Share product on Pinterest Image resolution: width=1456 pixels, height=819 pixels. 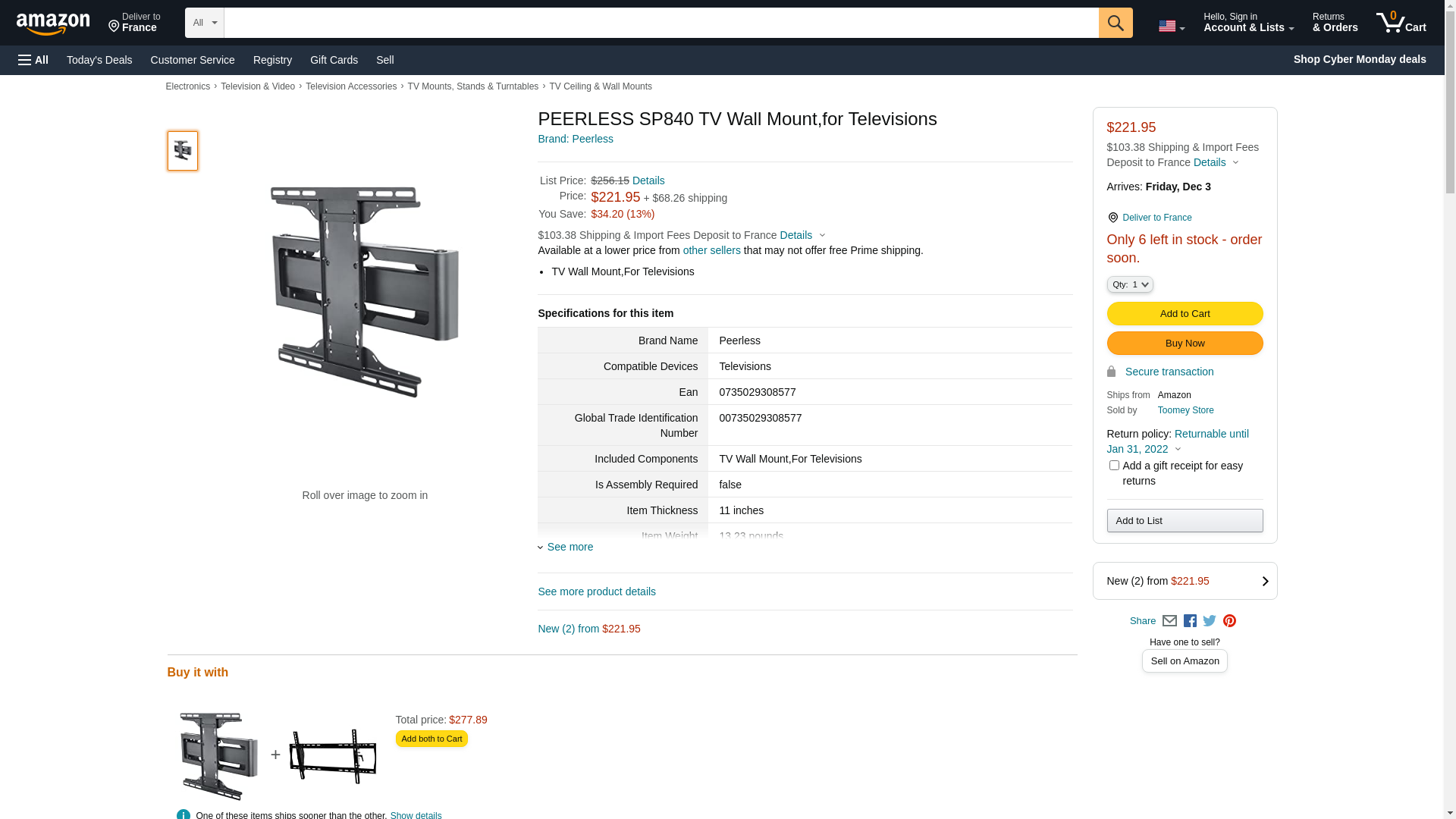1229,621
